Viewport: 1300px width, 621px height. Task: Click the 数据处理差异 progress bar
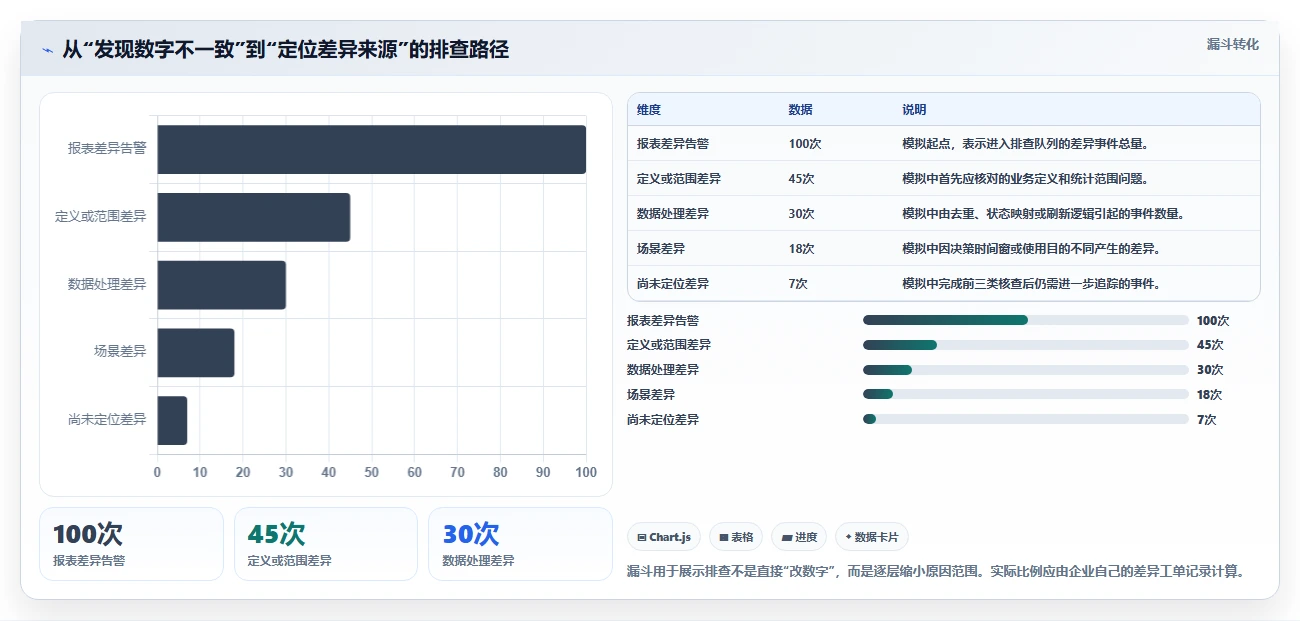tap(1025, 370)
